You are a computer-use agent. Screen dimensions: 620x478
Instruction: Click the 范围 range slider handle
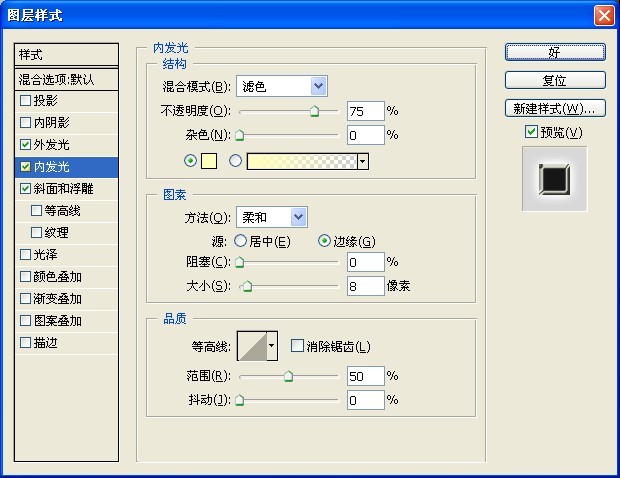289,376
